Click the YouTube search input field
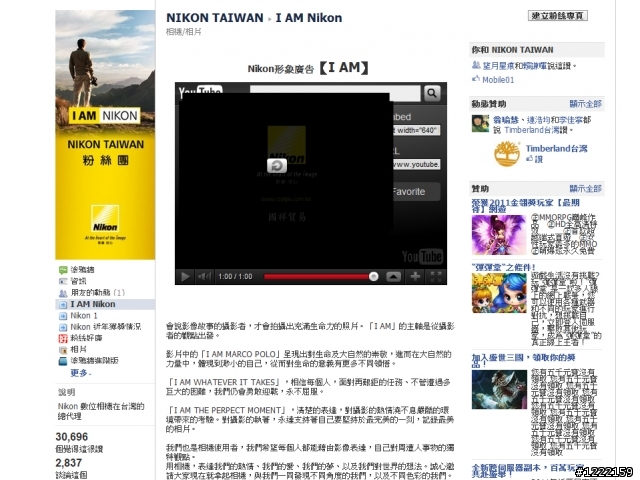This screenshot has height=480, width=640. coord(335,93)
